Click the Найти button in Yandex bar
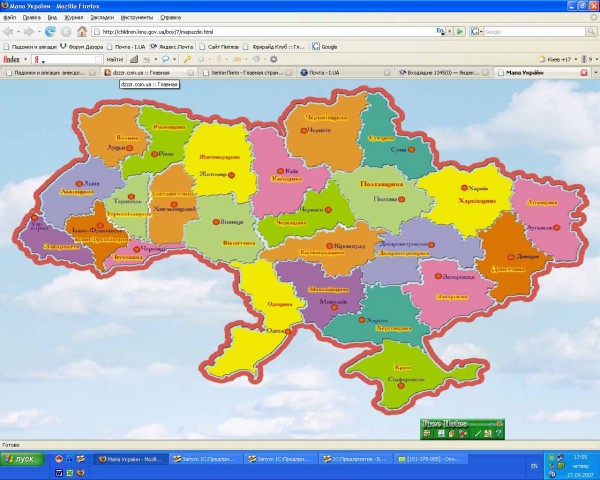The width and height of the screenshot is (600, 480). (114, 59)
